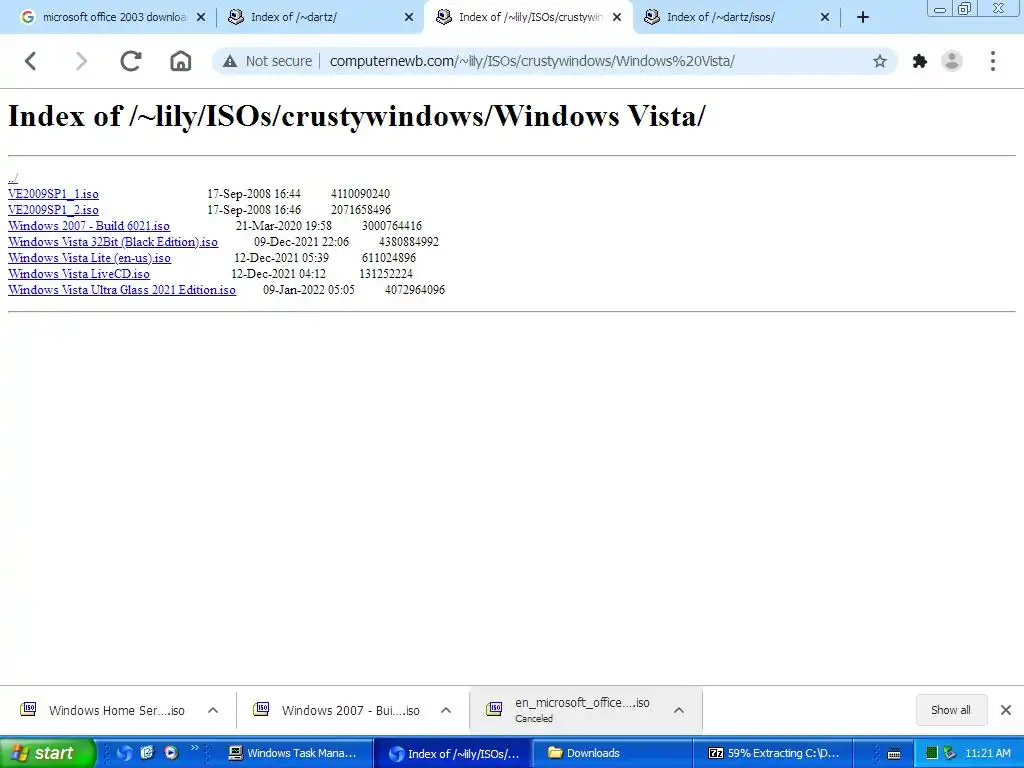
Task: Click the Not secure warning icon
Action: [x=230, y=61]
